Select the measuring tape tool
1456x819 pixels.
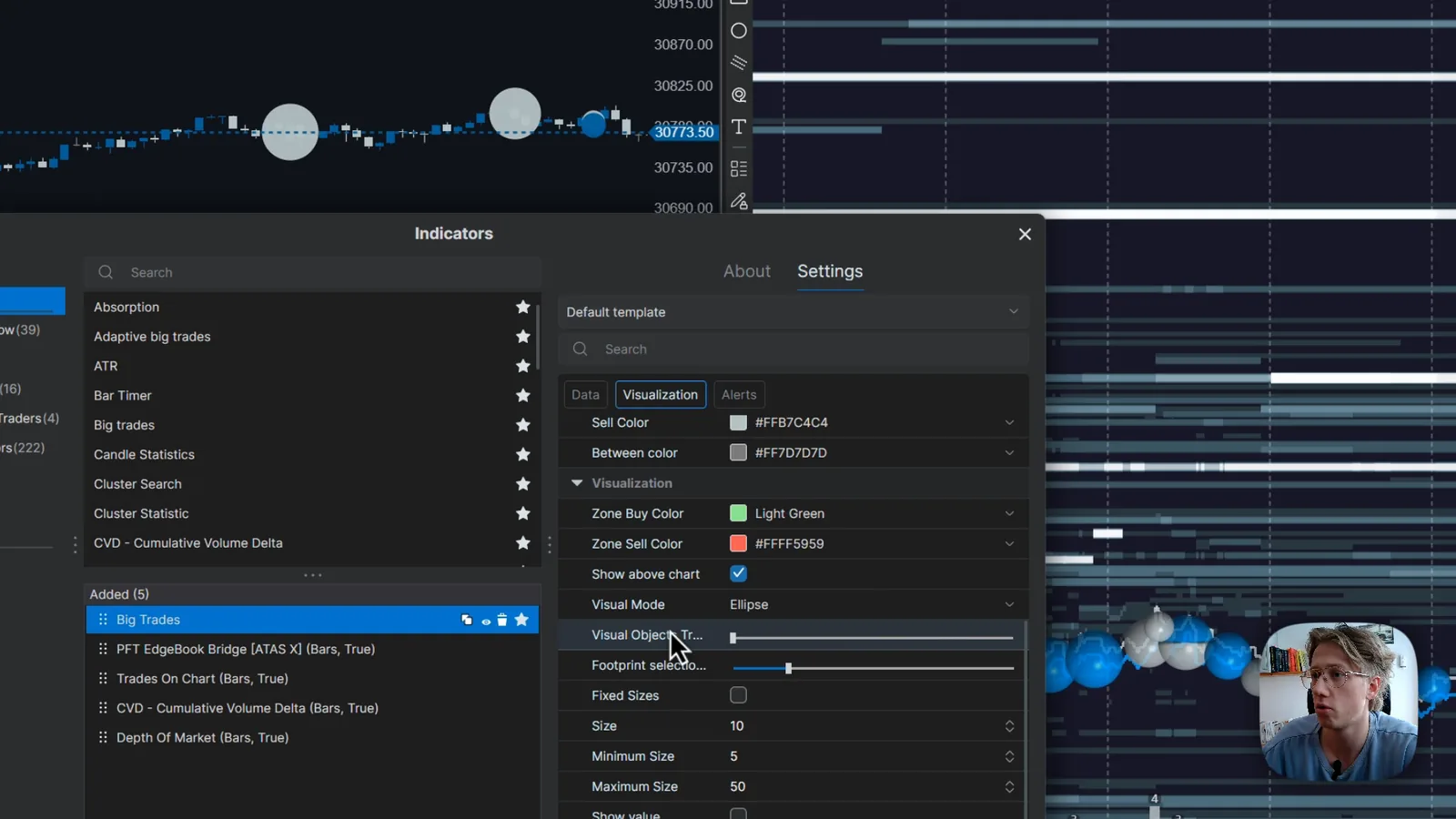[x=739, y=95]
